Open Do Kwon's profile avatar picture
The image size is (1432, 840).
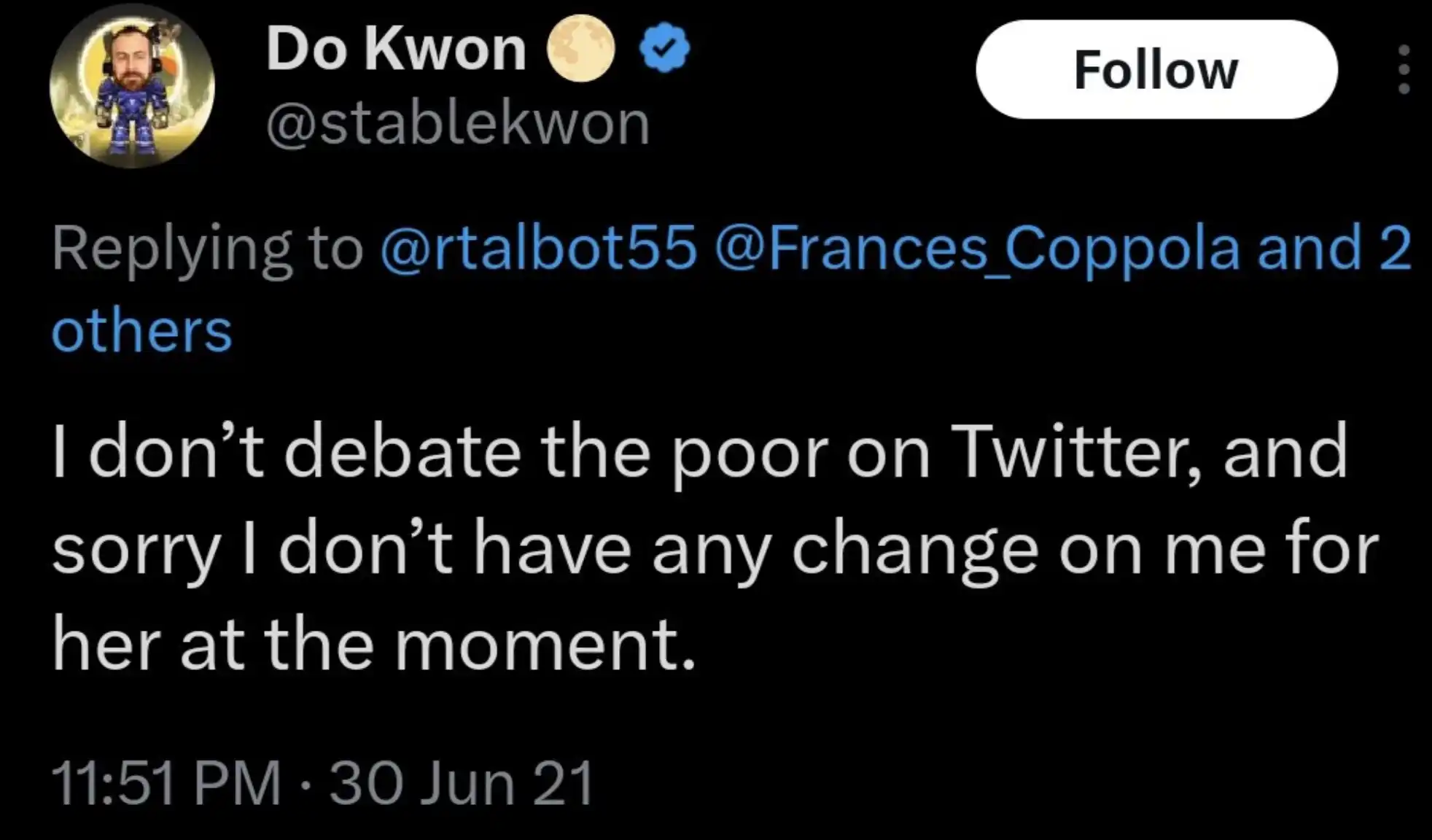coord(132,87)
